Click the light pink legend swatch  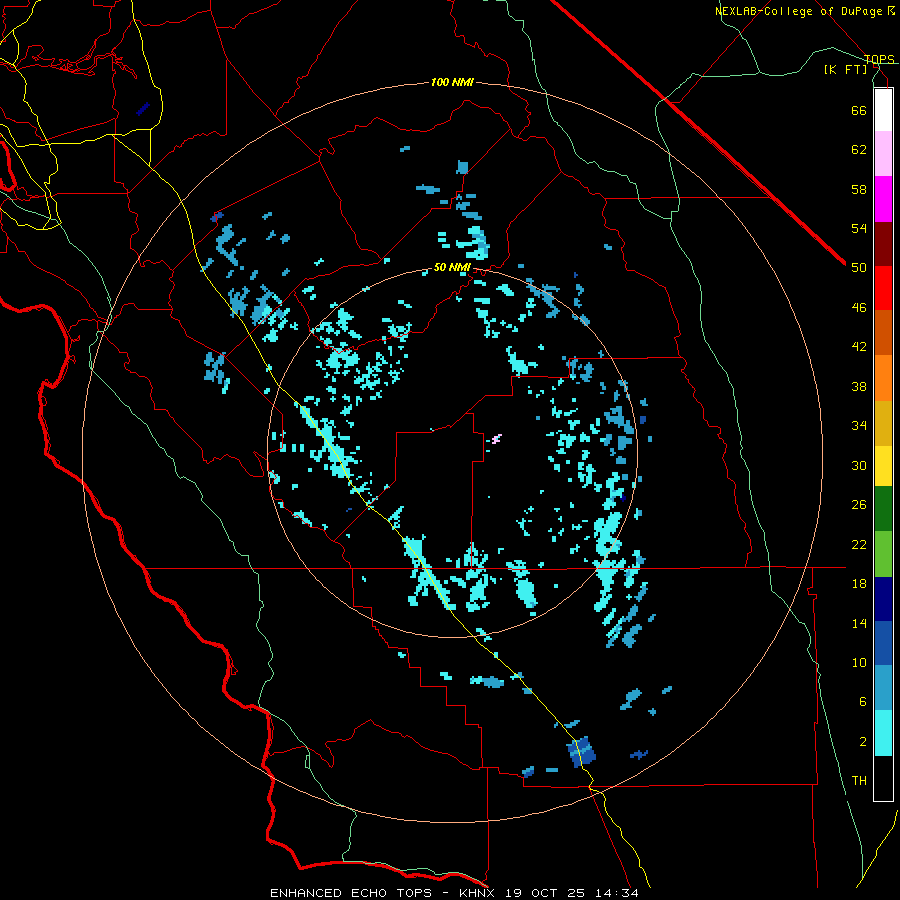883,154
